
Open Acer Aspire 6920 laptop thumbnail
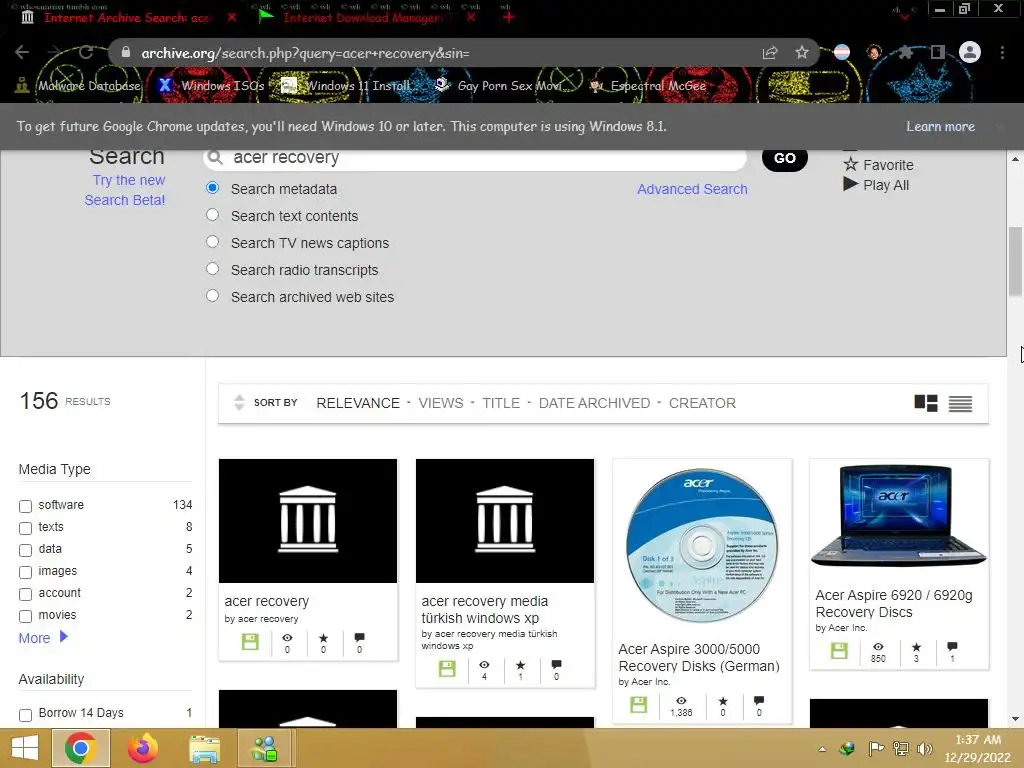tap(899, 516)
